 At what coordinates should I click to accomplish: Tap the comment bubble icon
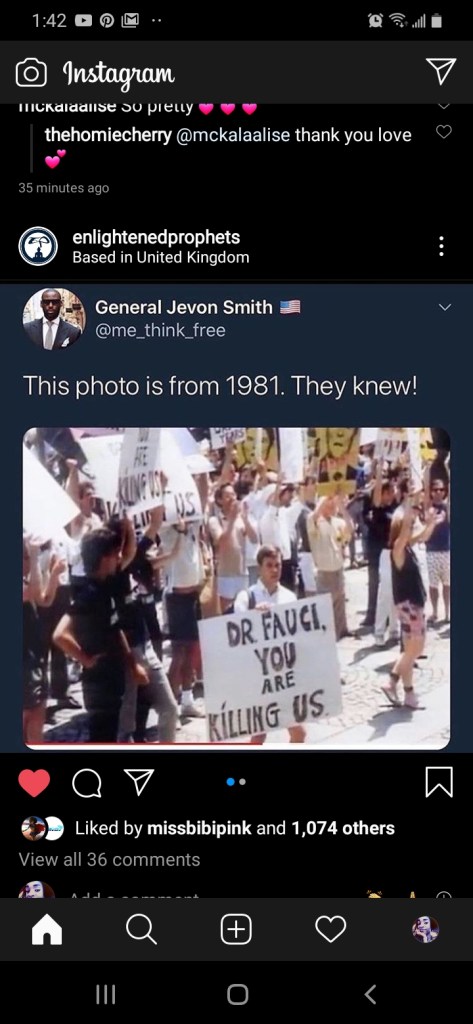click(86, 783)
